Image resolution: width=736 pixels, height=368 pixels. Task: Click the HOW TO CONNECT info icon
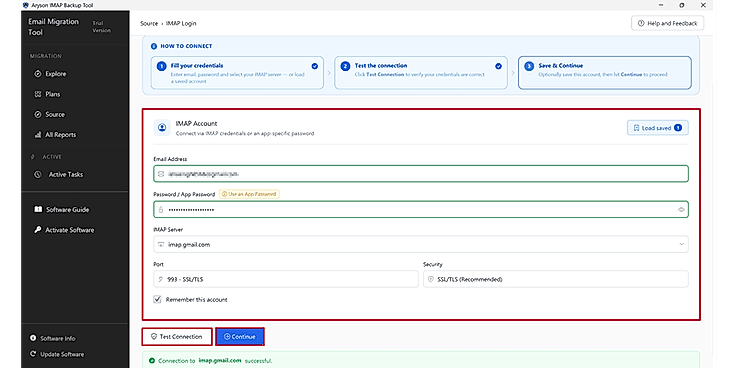[153, 46]
